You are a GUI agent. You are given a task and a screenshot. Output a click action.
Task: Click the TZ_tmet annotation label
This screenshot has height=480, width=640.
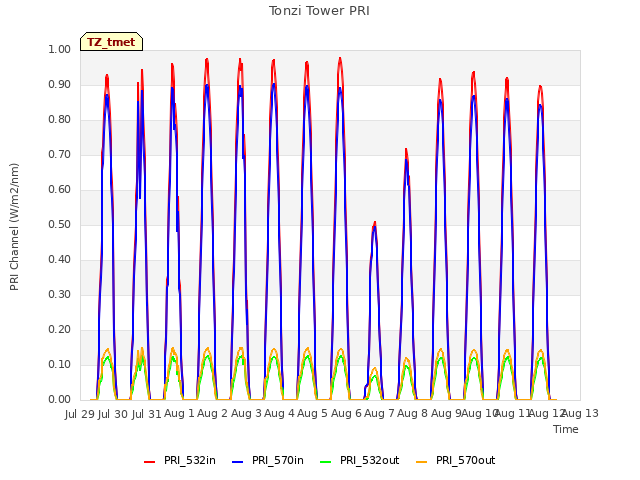[x=111, y=42]
